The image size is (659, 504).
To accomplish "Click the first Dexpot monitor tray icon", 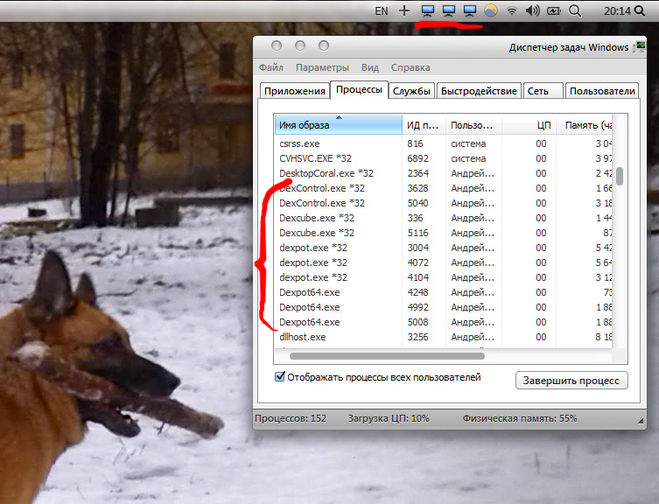I will (x=427, y=11).
